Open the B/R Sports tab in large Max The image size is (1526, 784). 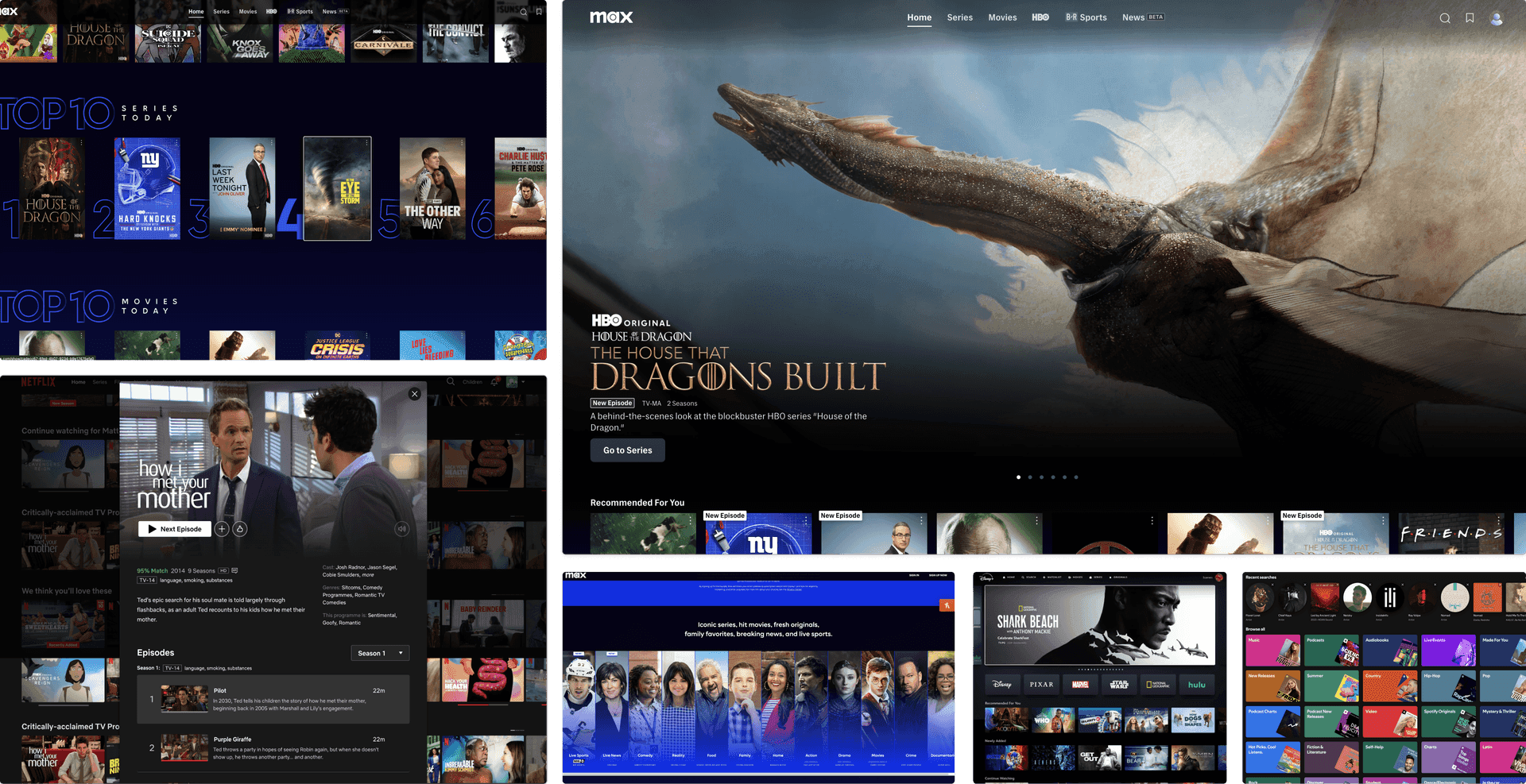click(1086, 17)
